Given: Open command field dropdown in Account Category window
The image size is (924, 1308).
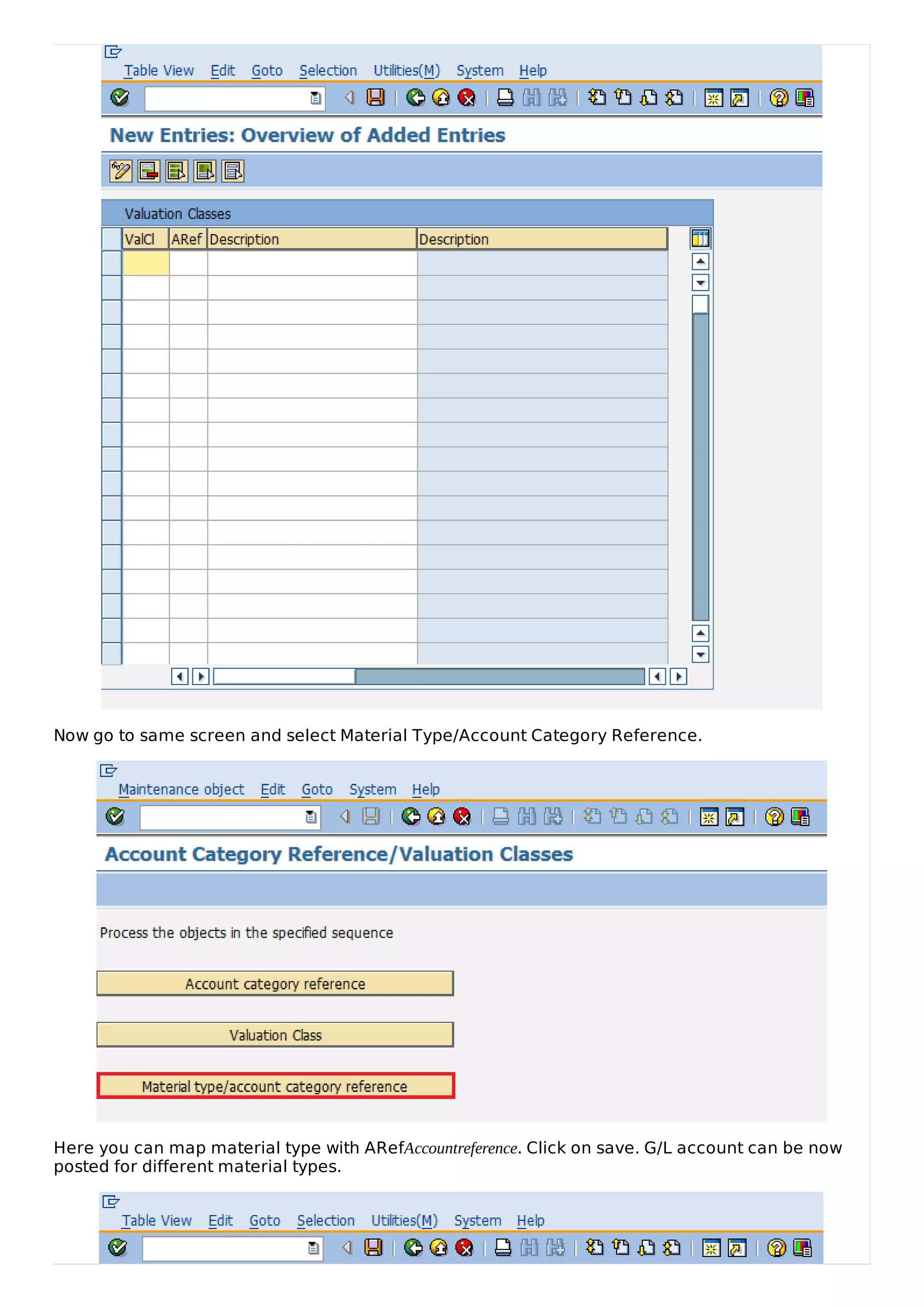Looking at the screenshot, I should 311,817.
